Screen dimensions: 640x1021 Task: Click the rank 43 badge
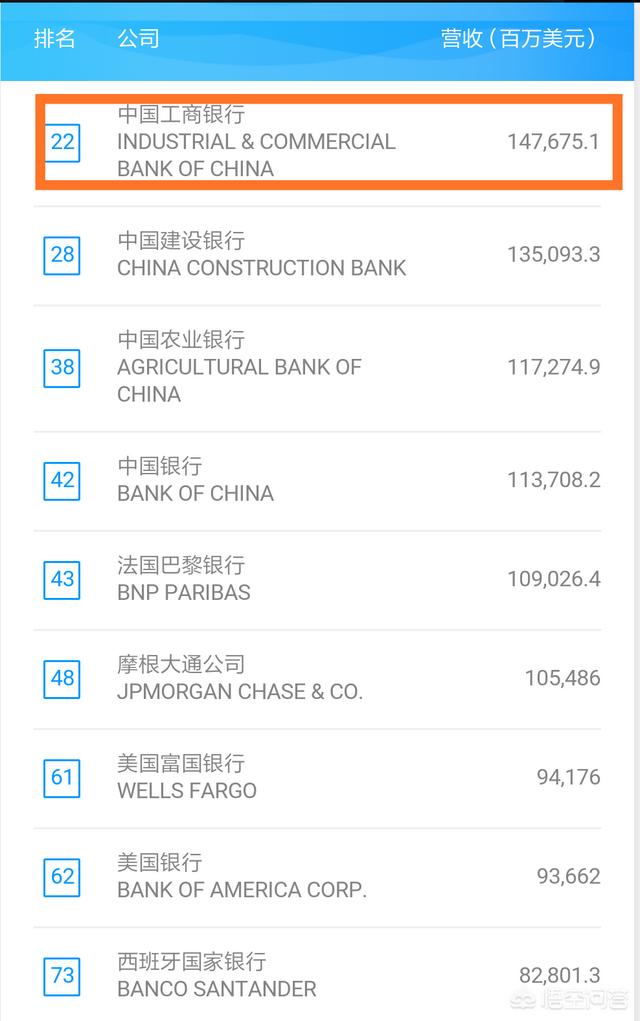coord(62,580)
